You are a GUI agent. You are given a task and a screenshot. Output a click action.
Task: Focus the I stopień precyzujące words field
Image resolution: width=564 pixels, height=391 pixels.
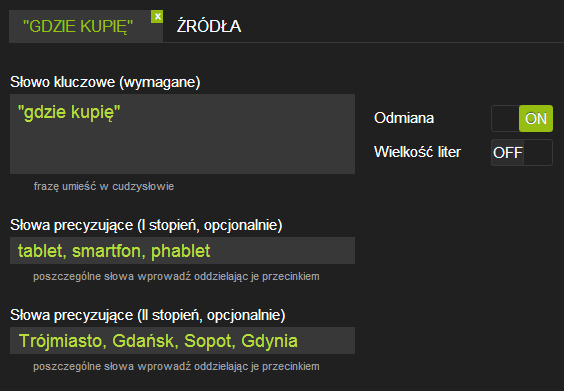point(182,251)
